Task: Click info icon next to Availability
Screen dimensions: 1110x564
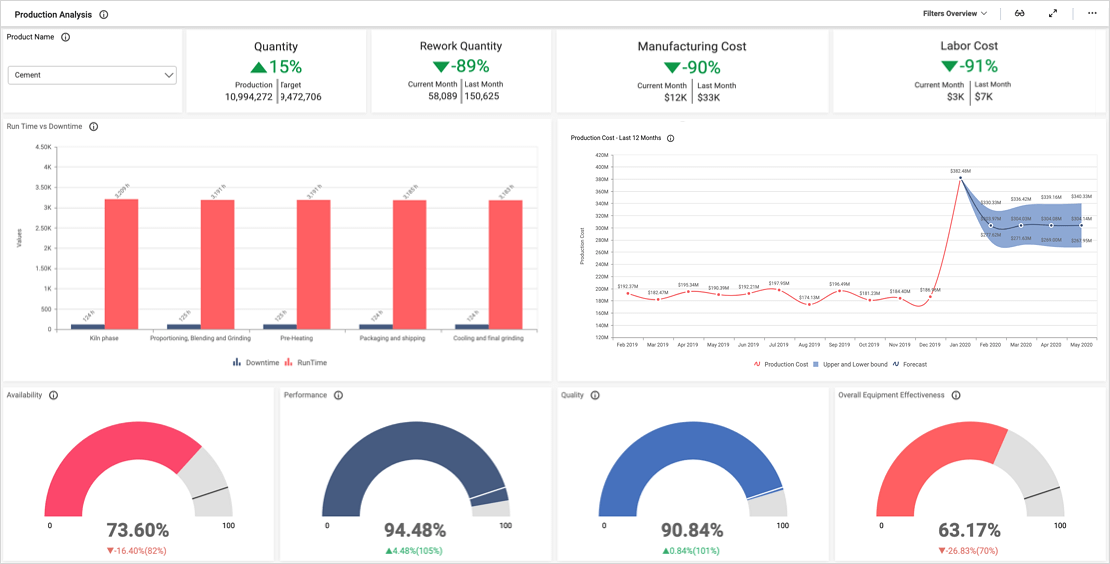Action: click(x=54, y=395)
